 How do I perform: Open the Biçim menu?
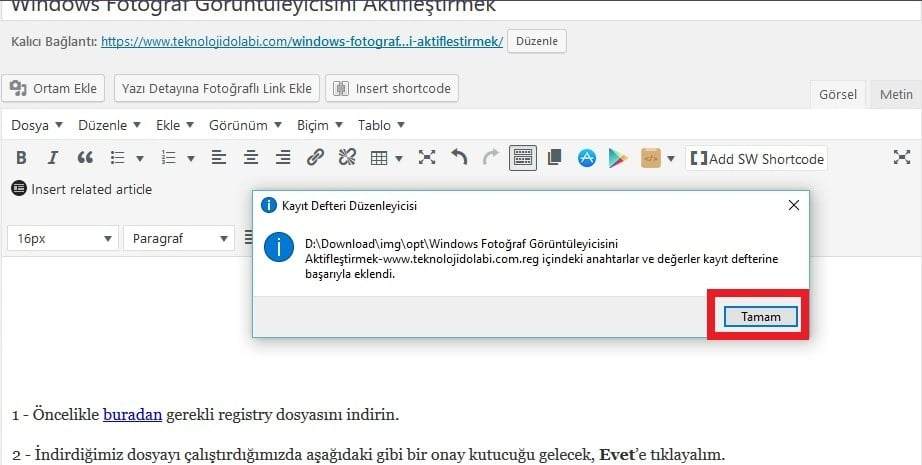pyautogui.click(x=320, y=125)
